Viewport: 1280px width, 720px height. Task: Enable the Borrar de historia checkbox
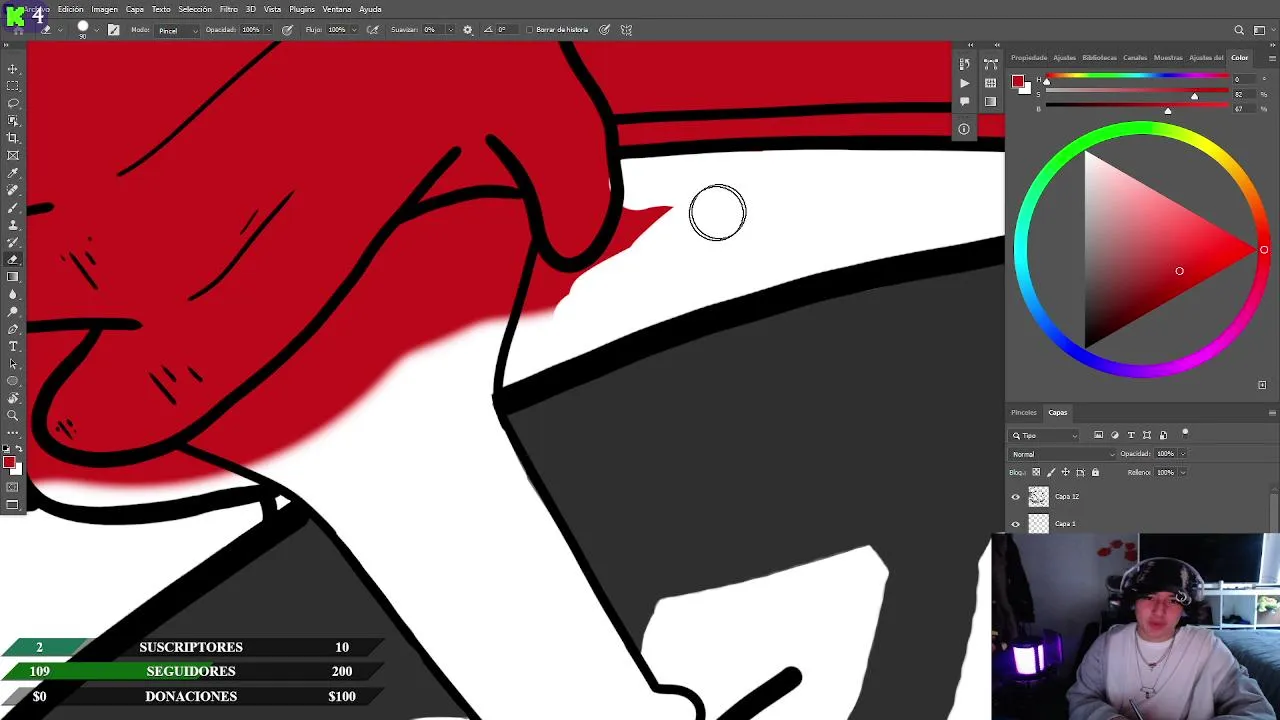click(x=530, y=30)
